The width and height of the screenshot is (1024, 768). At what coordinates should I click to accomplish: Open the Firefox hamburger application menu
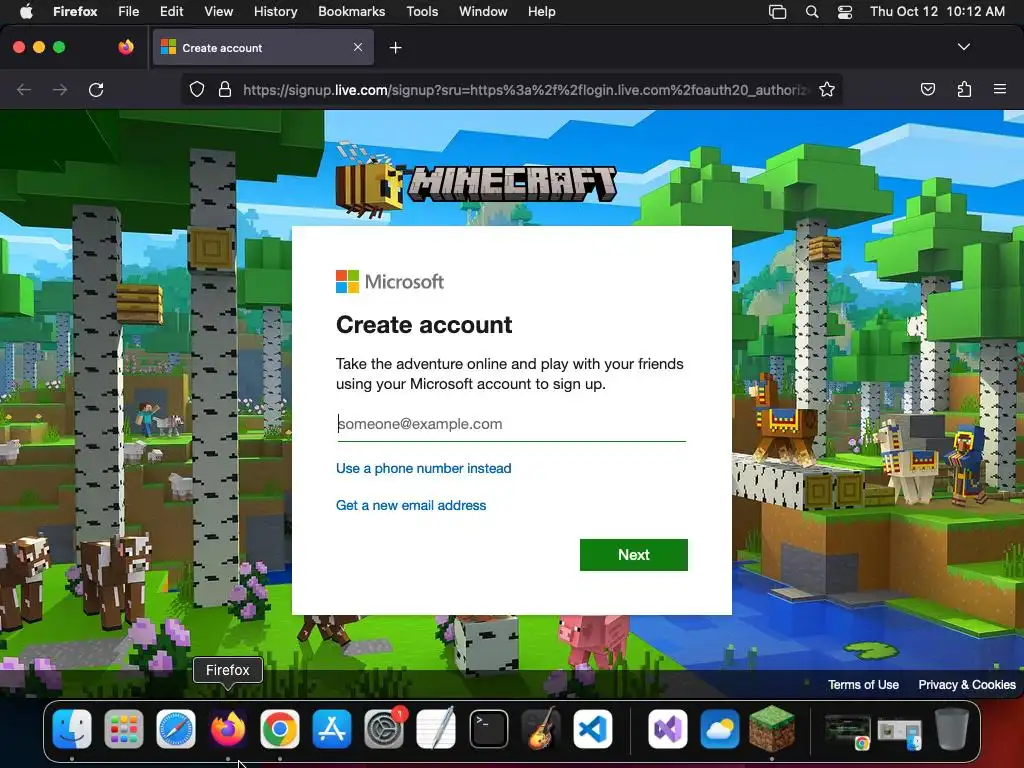(x=999, y=89)
